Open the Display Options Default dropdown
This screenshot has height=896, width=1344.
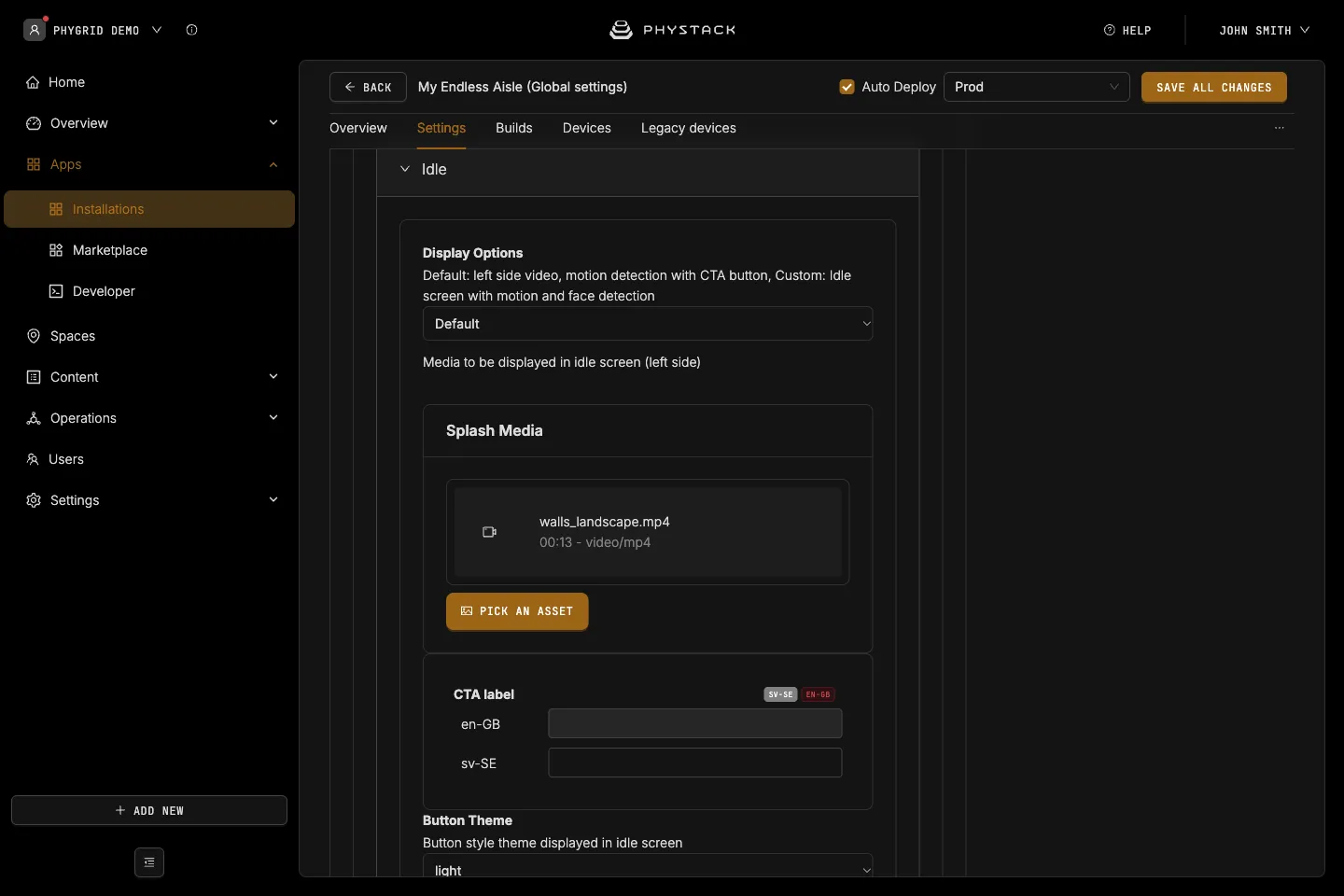point(648,324)
